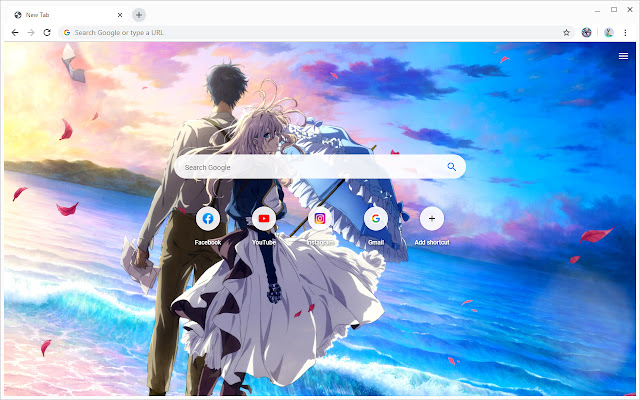Screen dimensions: 640x400
Task: Click the Add shortcut plus button
Action: click(x=432, y=219)
